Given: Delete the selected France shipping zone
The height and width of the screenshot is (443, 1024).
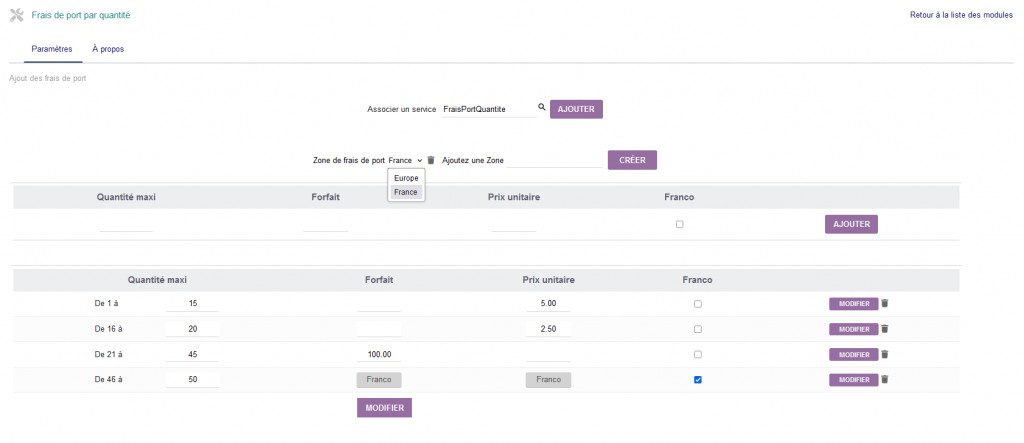Looking at the screenshot, I should pyautogui.click(x=431, y=160).
